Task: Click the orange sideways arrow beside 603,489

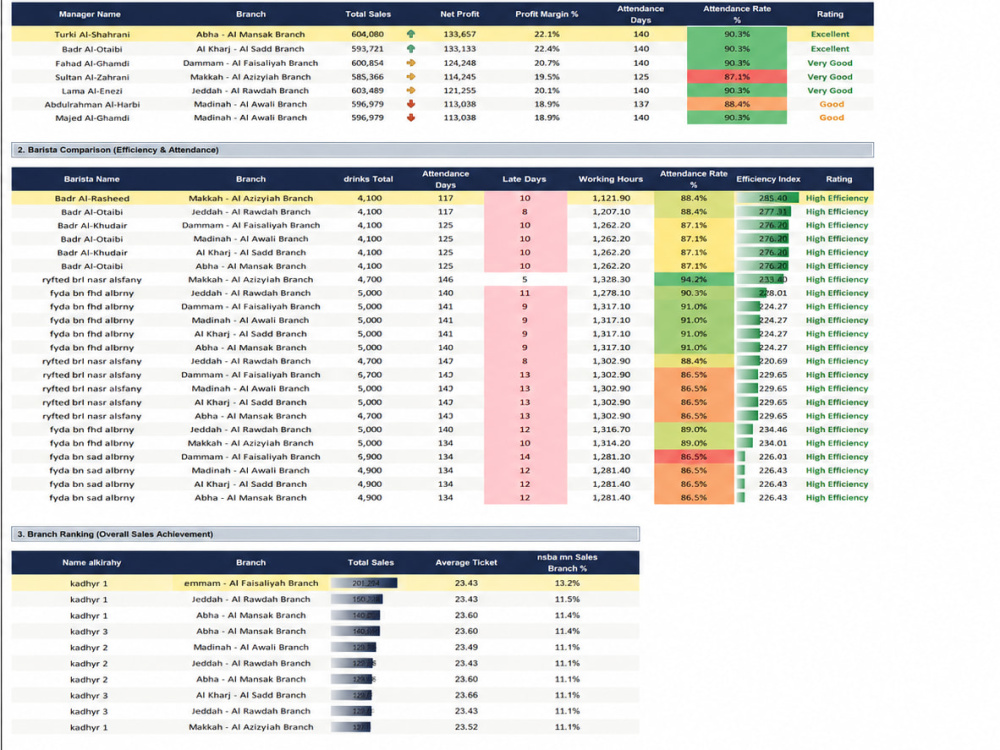Action: pyautogui.click(x=411, y=91)
